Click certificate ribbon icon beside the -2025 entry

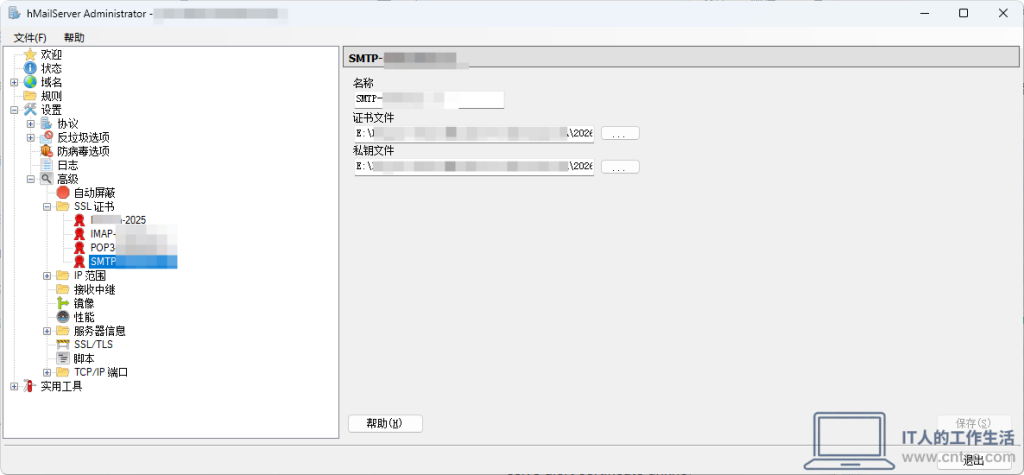(80, 220)
